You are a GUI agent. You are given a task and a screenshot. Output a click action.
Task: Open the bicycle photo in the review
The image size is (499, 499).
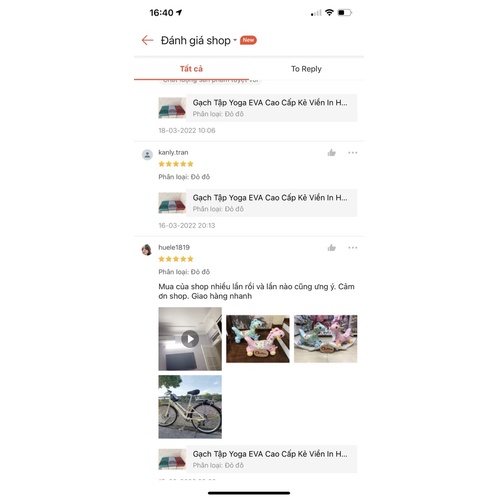[x=190, y=407]
